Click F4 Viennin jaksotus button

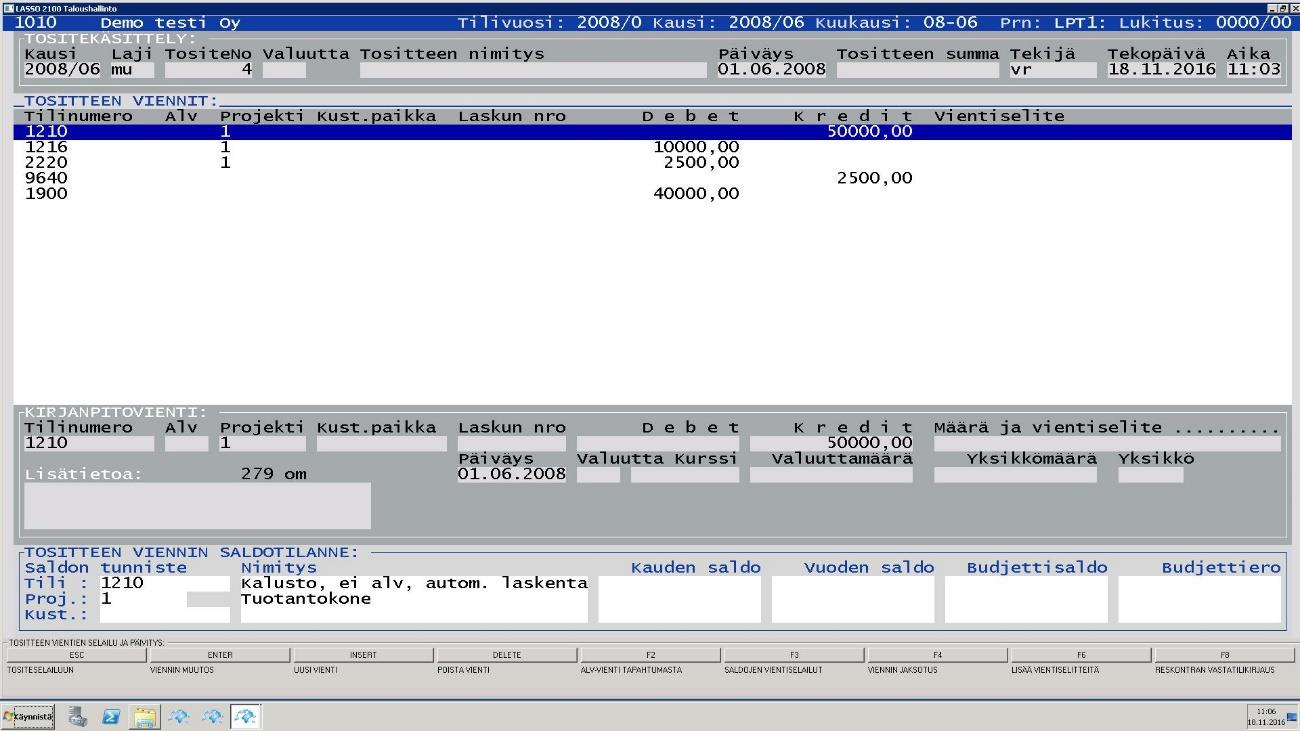[937, 655]
